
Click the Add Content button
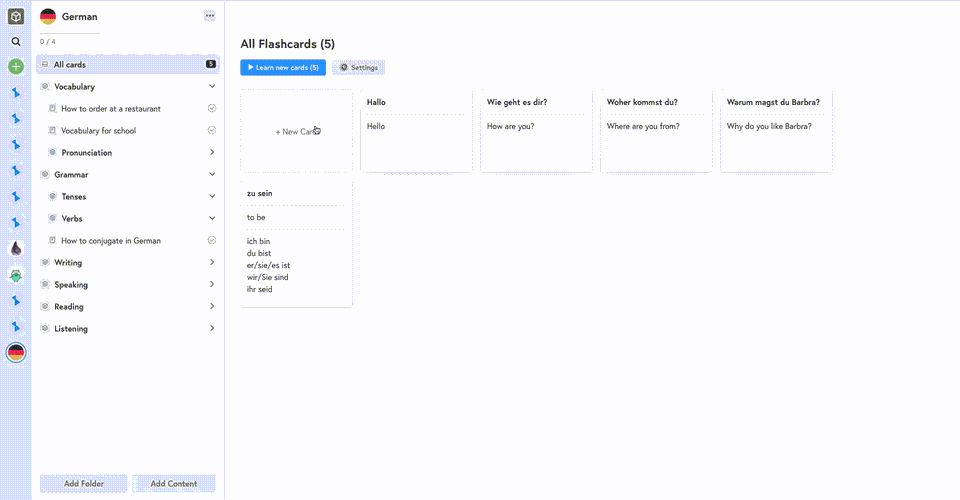[x=174, y=483]
